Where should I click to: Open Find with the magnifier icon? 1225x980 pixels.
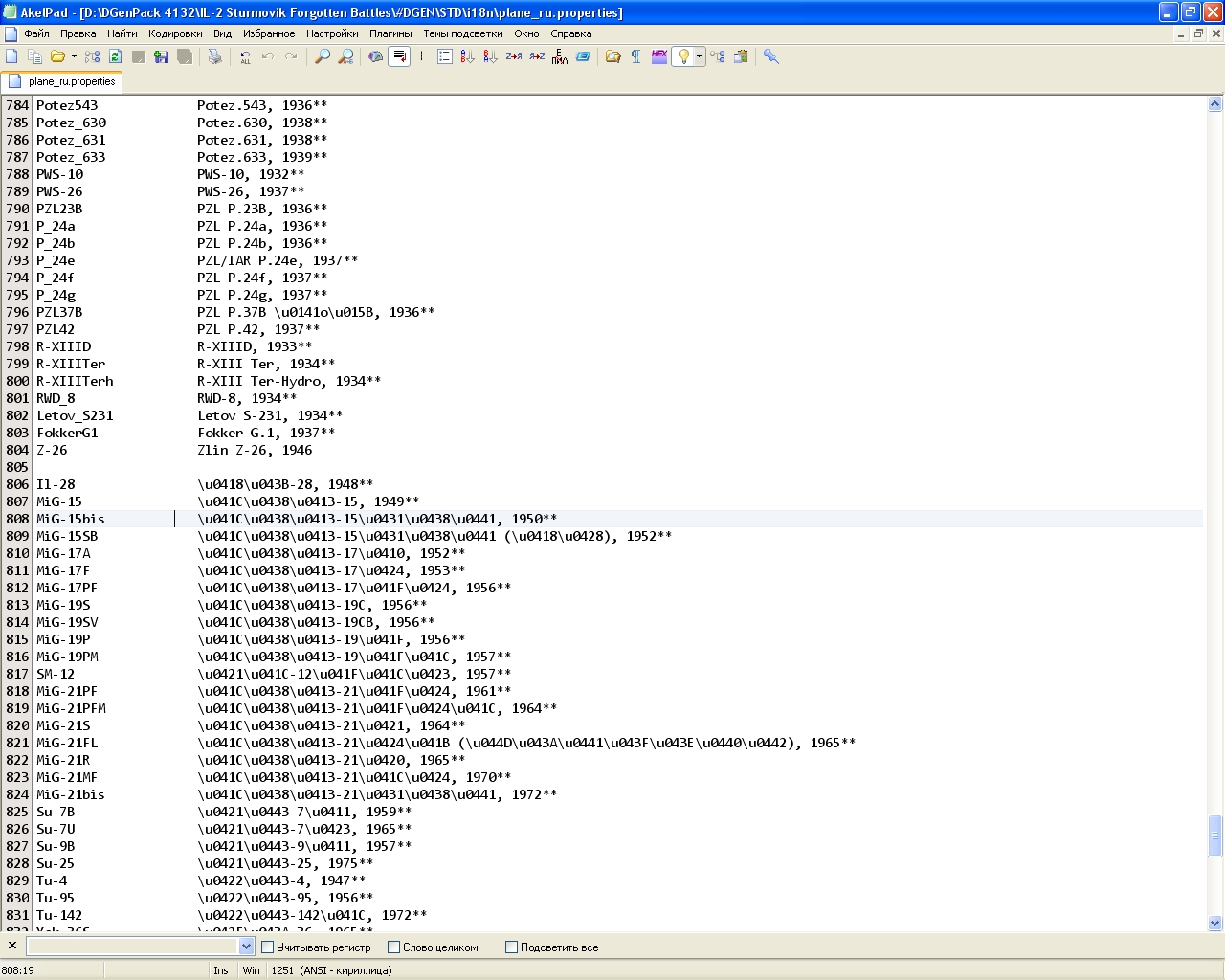pos(323,56)
